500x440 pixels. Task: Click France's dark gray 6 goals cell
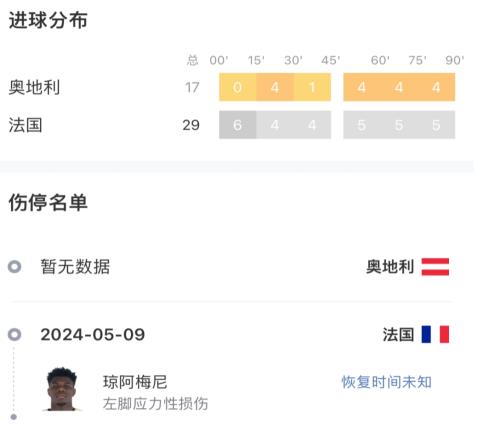(238, 125)
